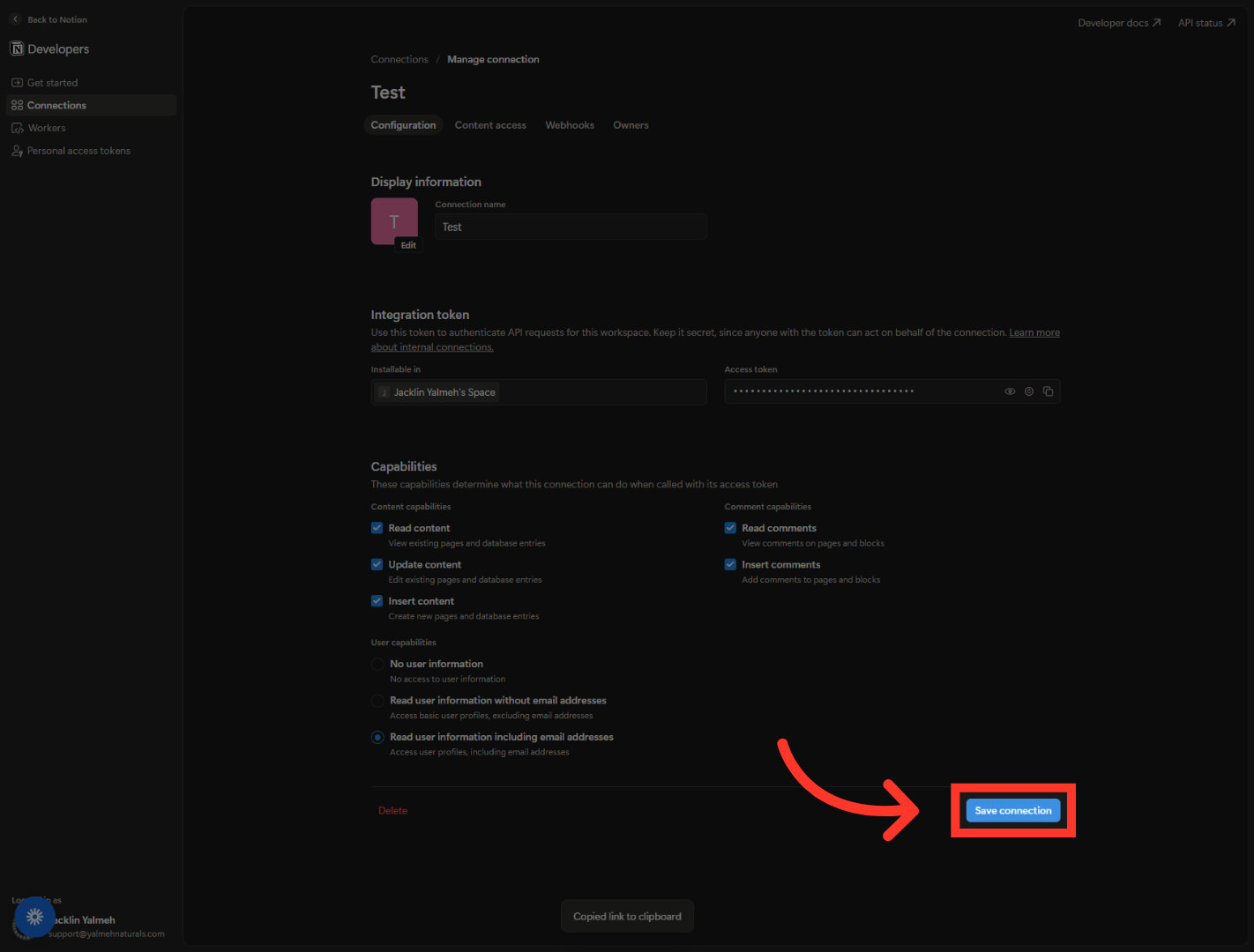Switch to the Content access tab

click(x=490, y=125)
